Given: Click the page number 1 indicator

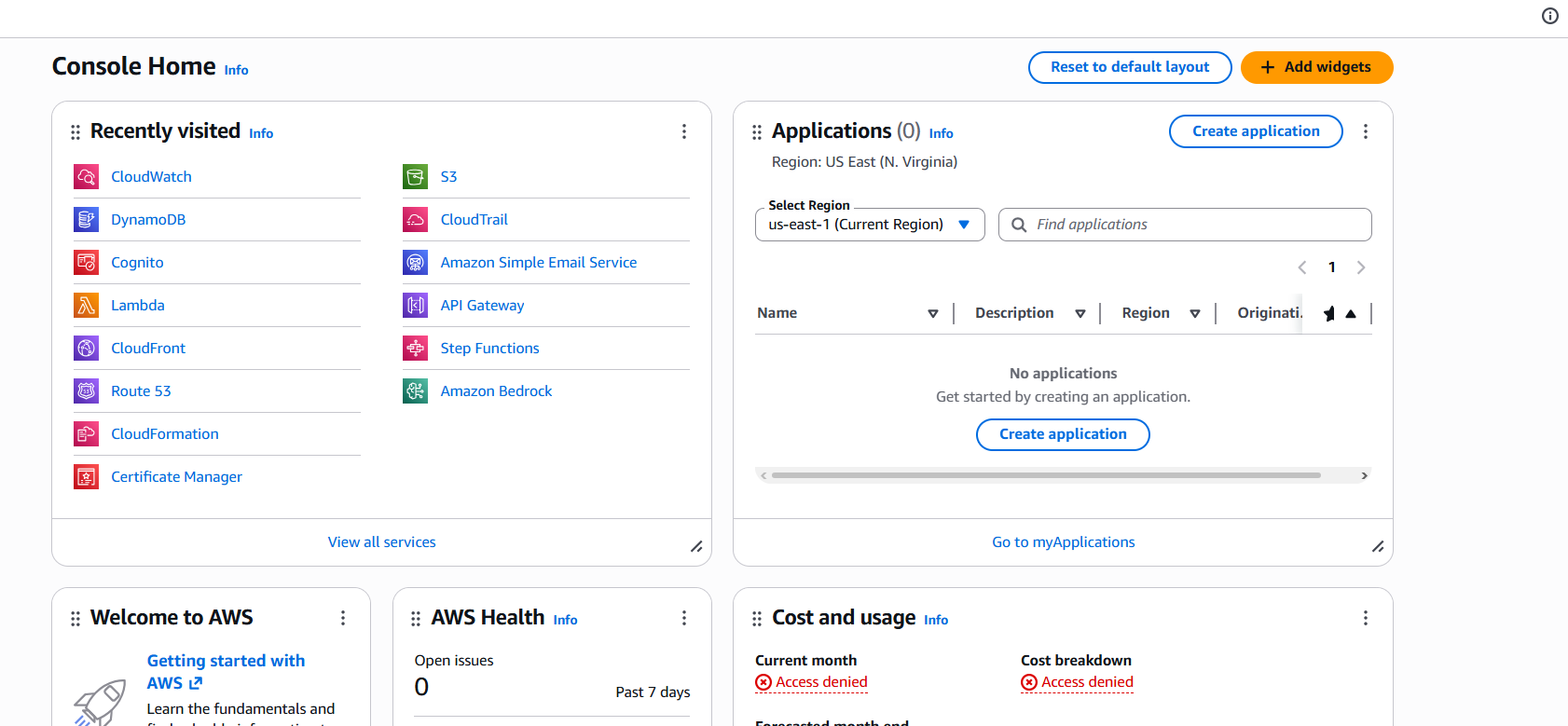Looking at the screenshot, I should tap(1332, 267).
